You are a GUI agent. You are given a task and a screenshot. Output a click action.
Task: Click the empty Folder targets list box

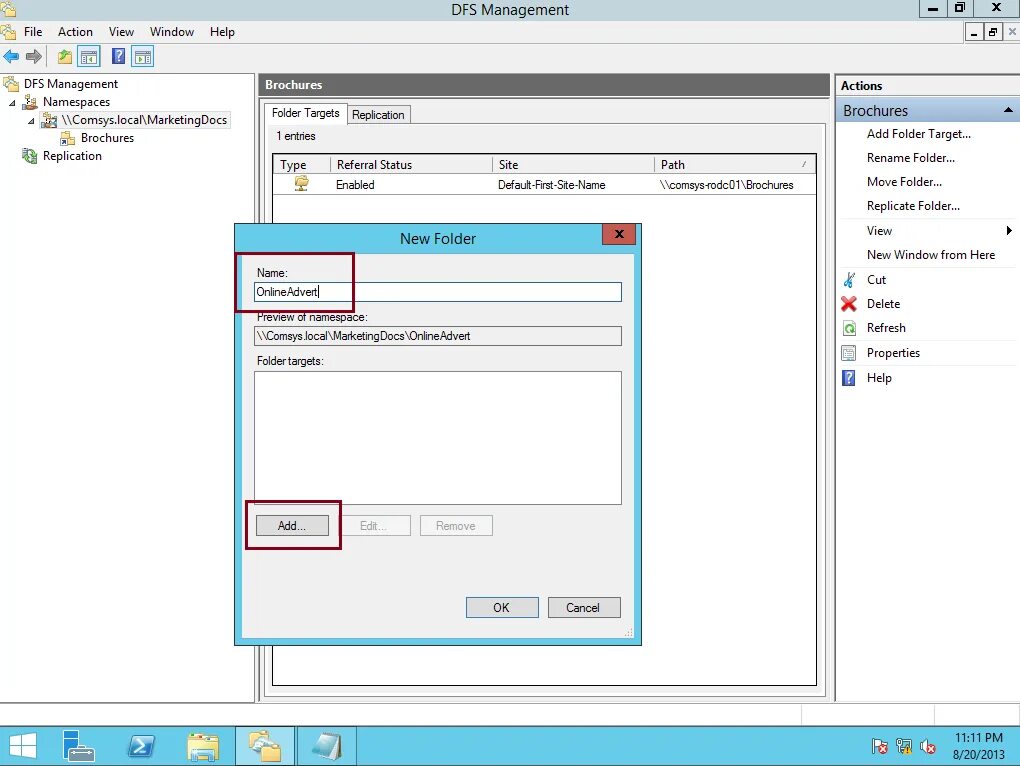438,438
